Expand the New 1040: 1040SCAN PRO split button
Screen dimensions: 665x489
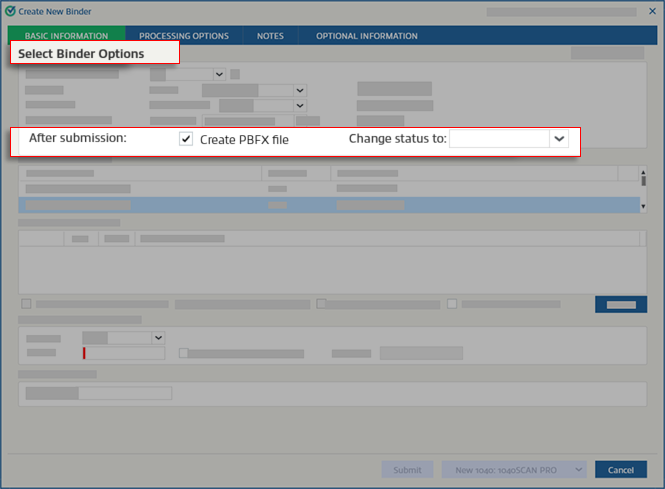coord(576,469)
